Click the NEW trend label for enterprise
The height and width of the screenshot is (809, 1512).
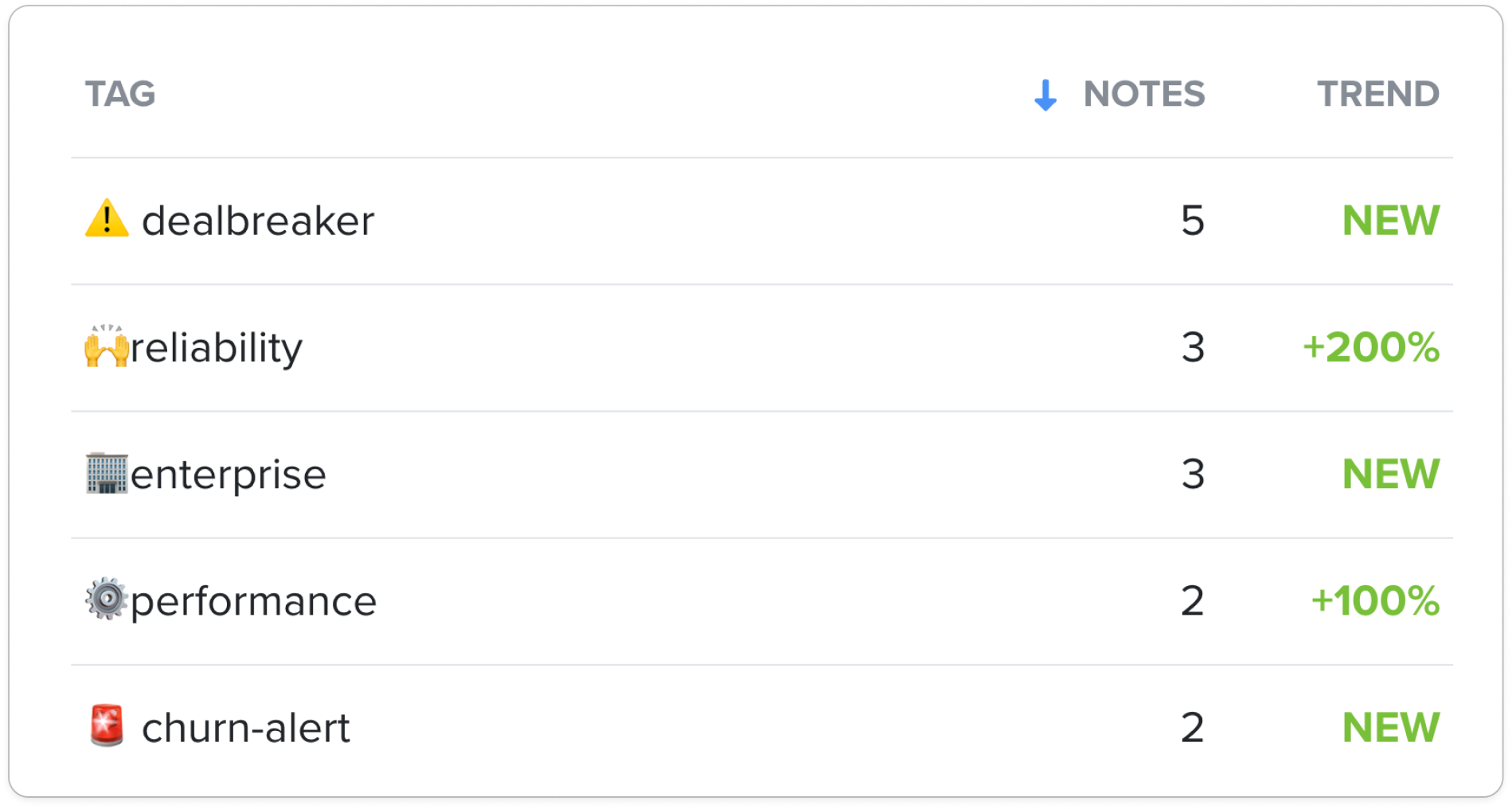1391,474
